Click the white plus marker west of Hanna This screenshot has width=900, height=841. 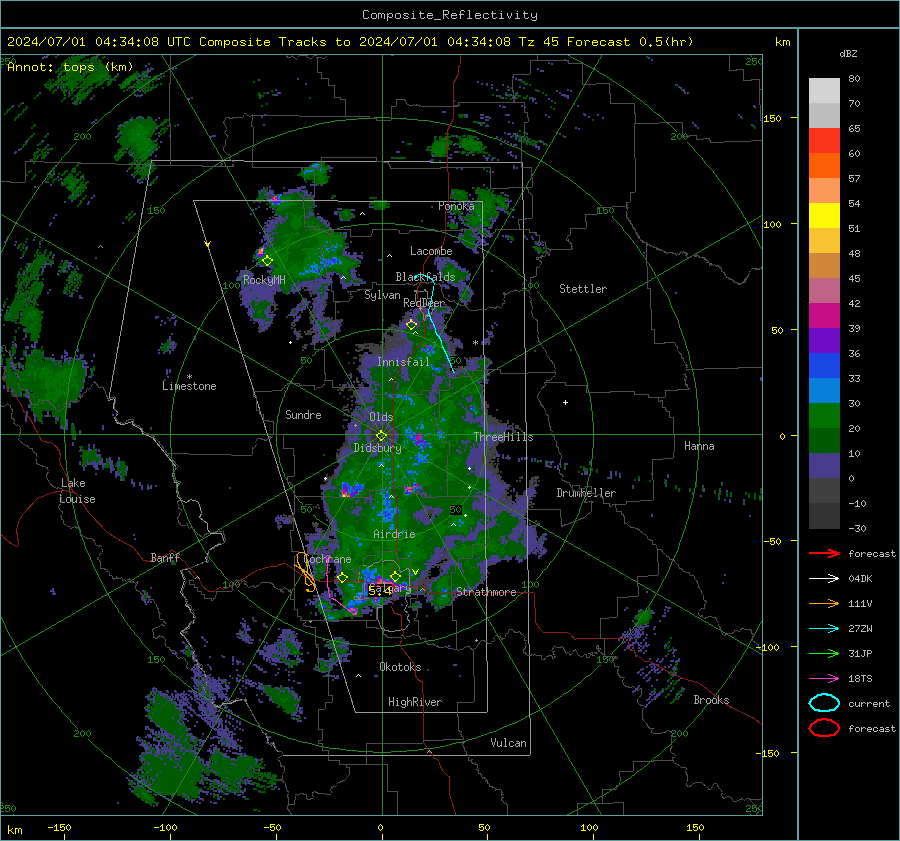coord(565,402)
